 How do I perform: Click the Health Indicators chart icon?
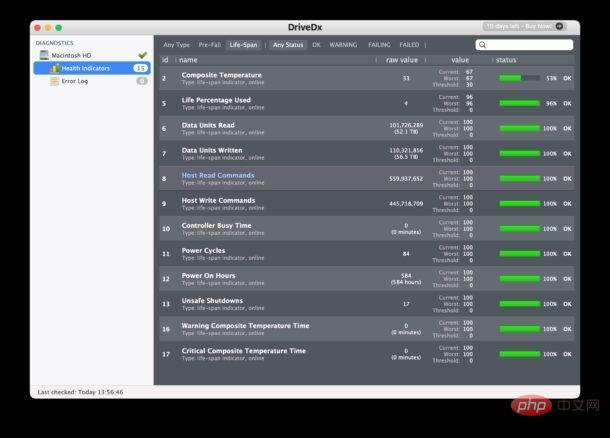(x=54, y=68)
